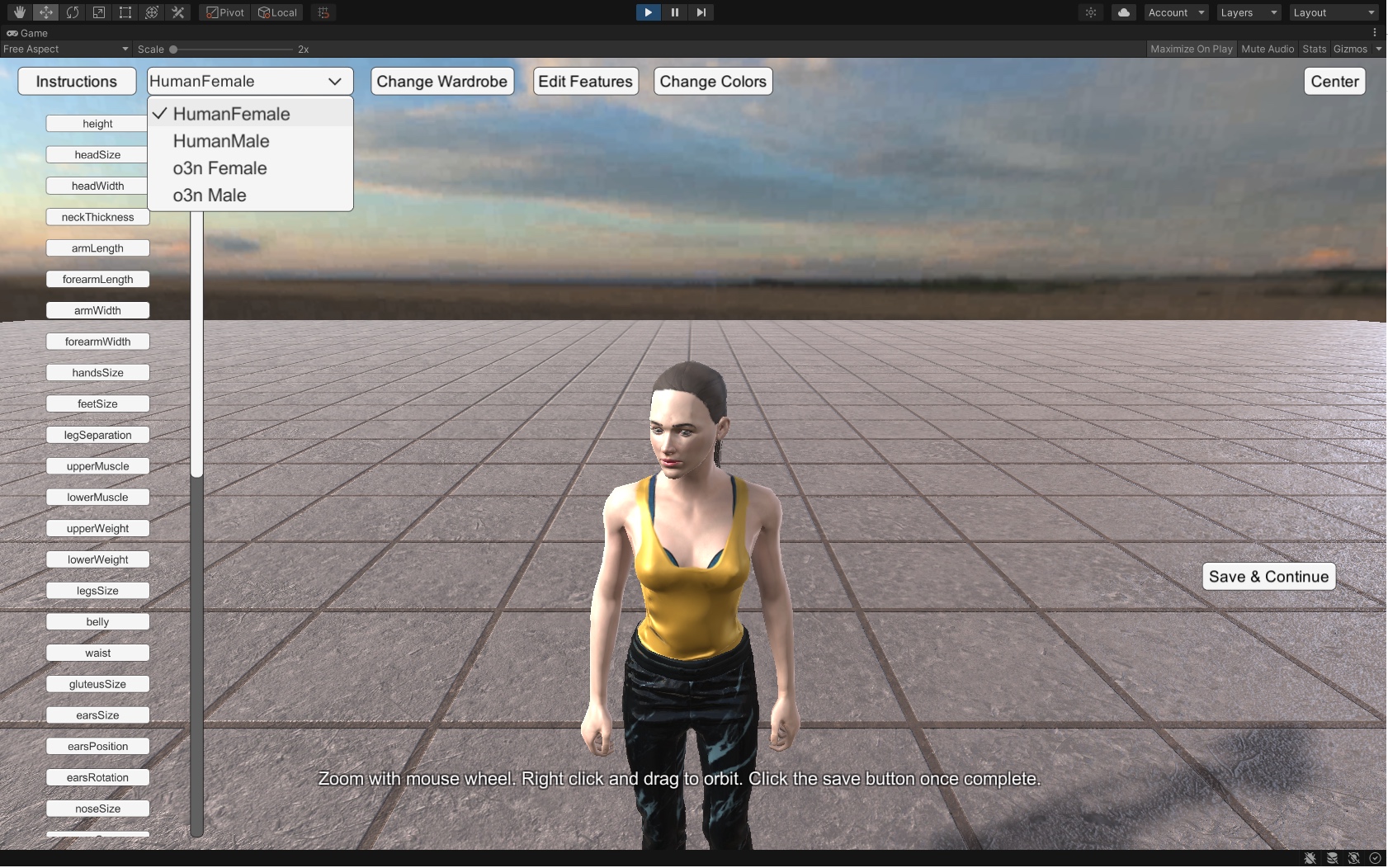Toggle debug mode bug icon
Viewport: 1388px width, 868px height.
1310,858
